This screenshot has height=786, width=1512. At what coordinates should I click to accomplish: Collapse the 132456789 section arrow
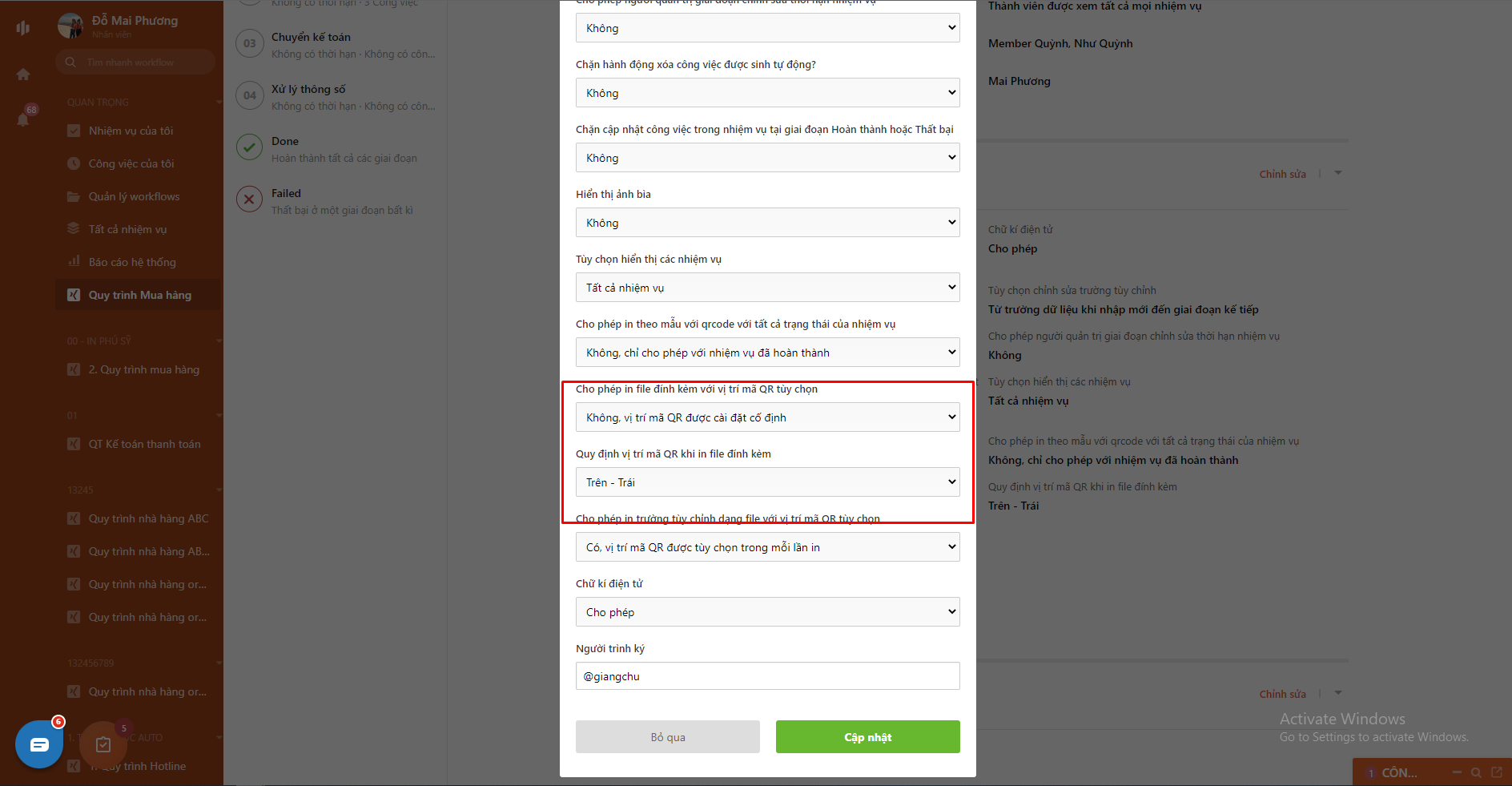click(x=219, y=663)
